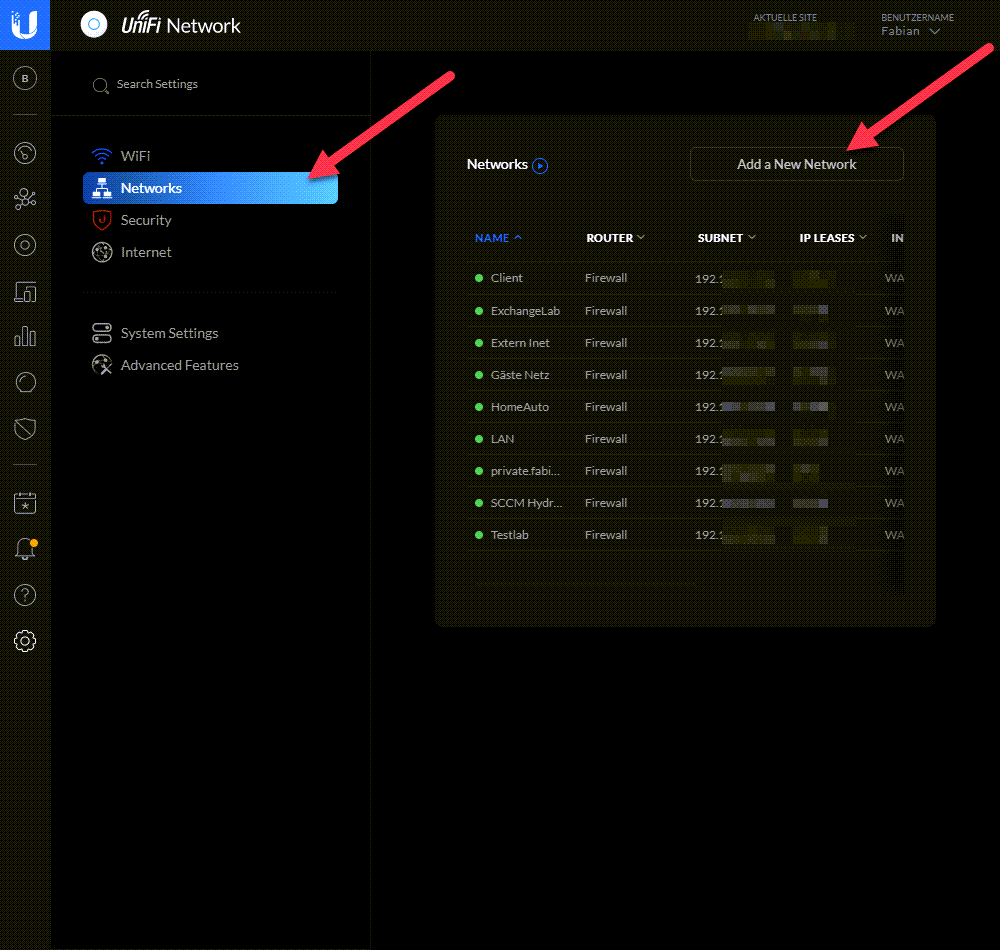Sort networks by SUBNET column
The width and height of the screenshot is (1000, 950).
726,238
